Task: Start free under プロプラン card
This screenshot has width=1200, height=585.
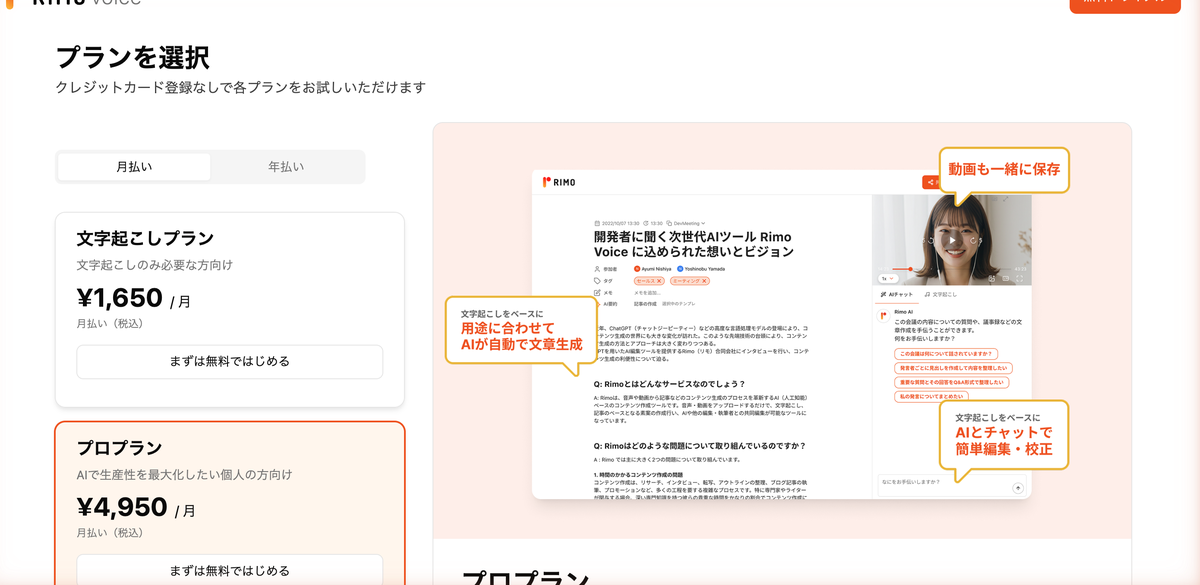Action: (x=230, y=570)
